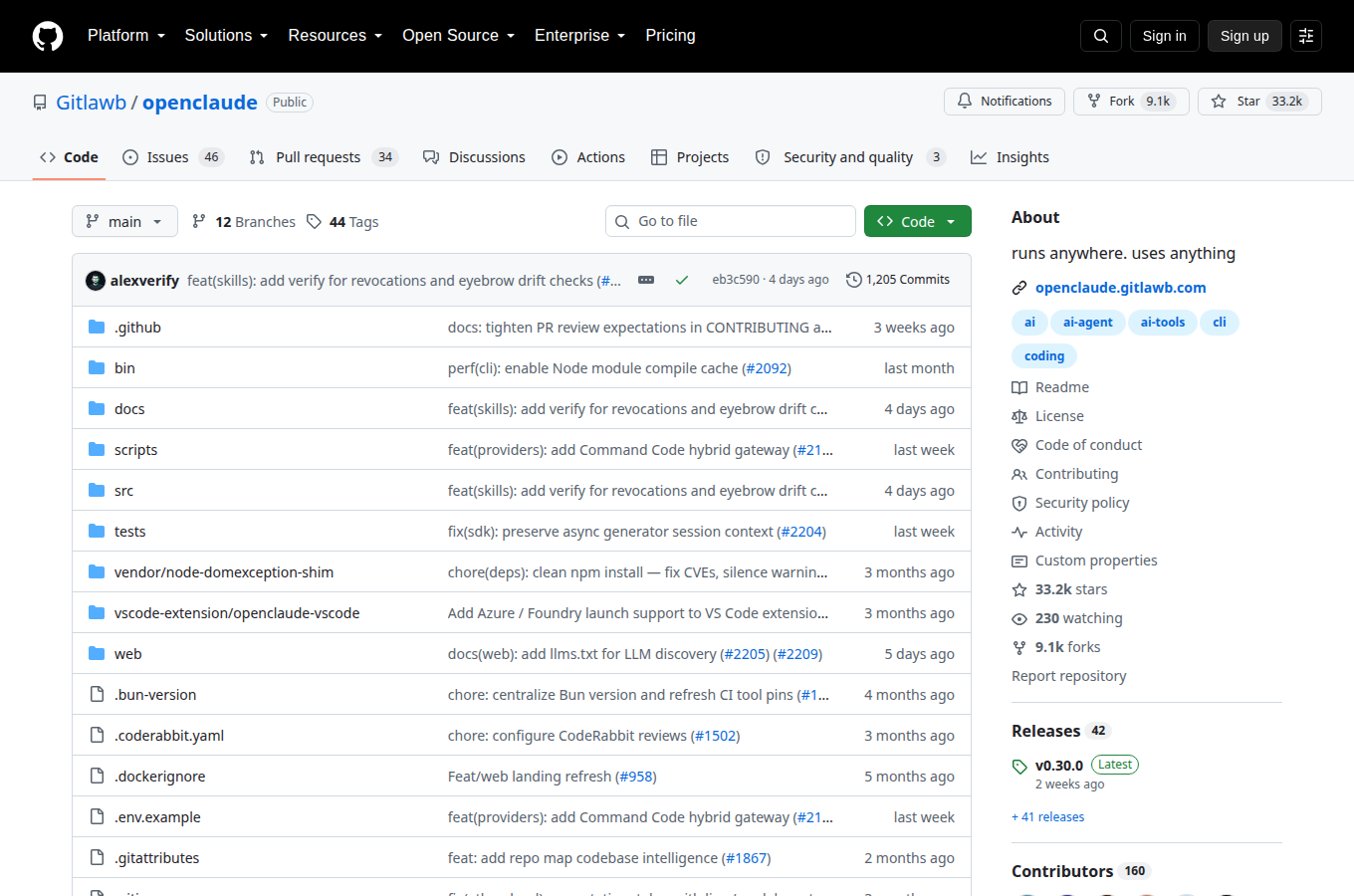View the 33.2k stars link
The image size is (1354, 896).
tap(1059, 589)
